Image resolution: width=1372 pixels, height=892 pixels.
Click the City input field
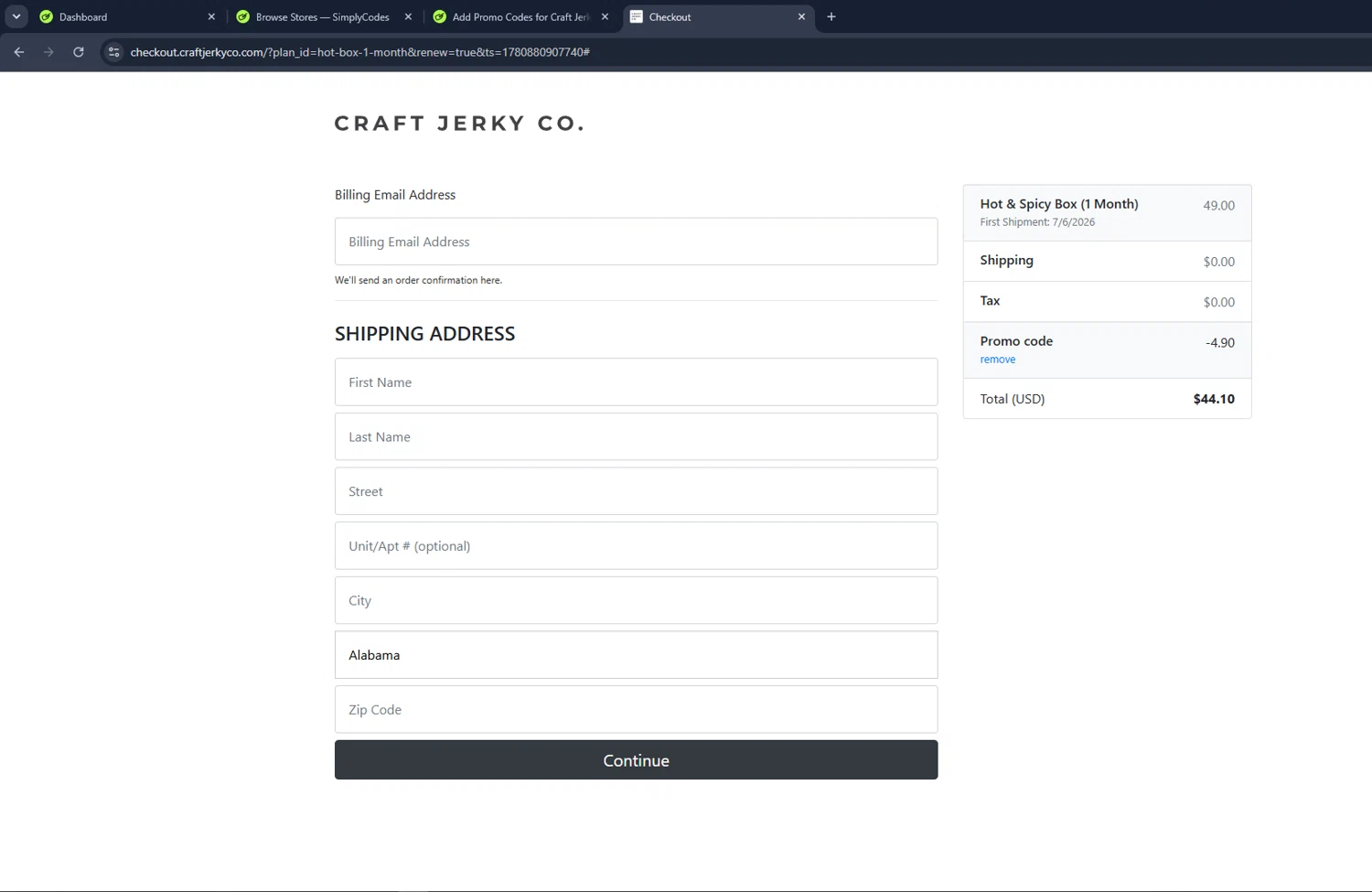pyautogui.click(x=636, y=600)
